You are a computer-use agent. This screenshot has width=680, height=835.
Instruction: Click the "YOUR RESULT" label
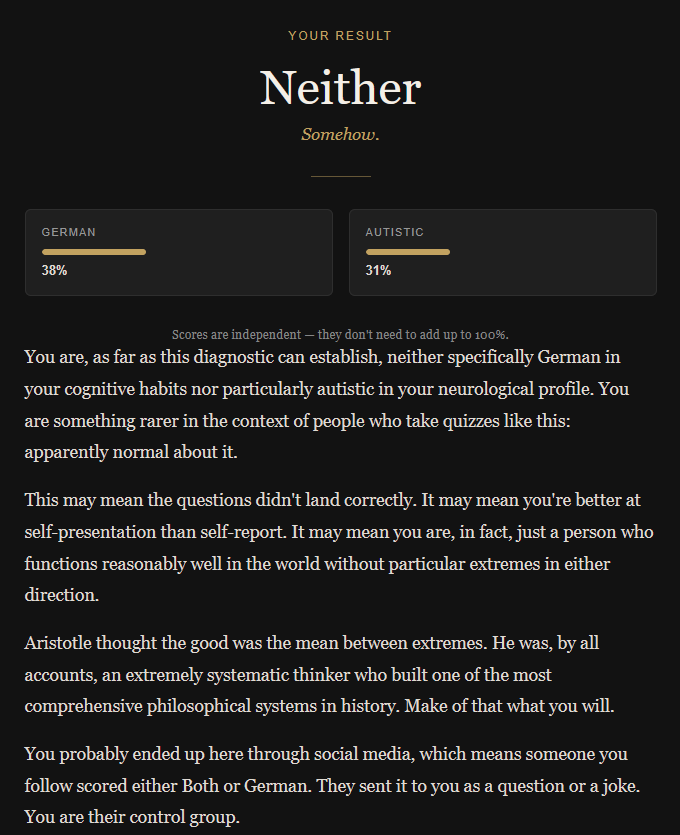click(x=340, y=36)
